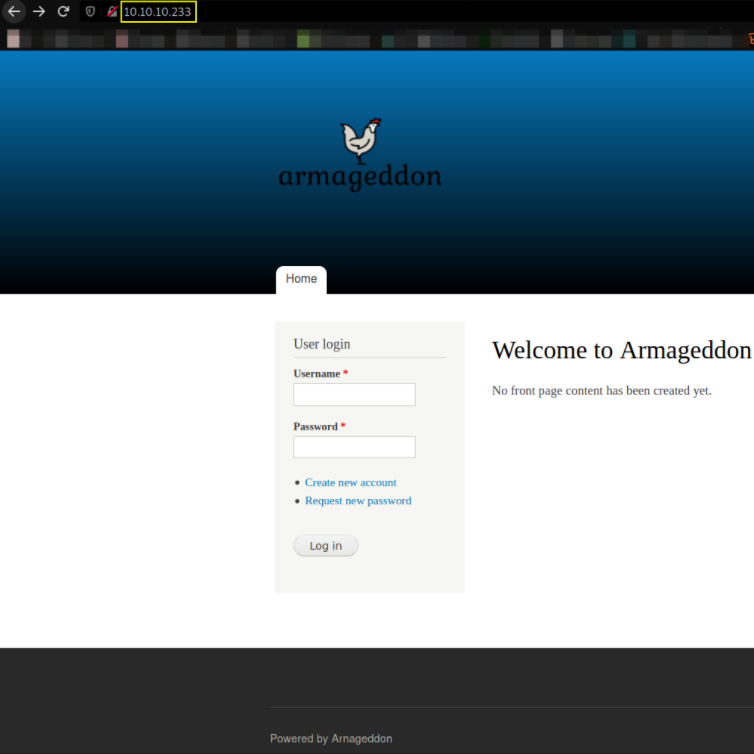Click the armageddon rooster logo
This screenshot has height=754, width=754.
point(361,141)
